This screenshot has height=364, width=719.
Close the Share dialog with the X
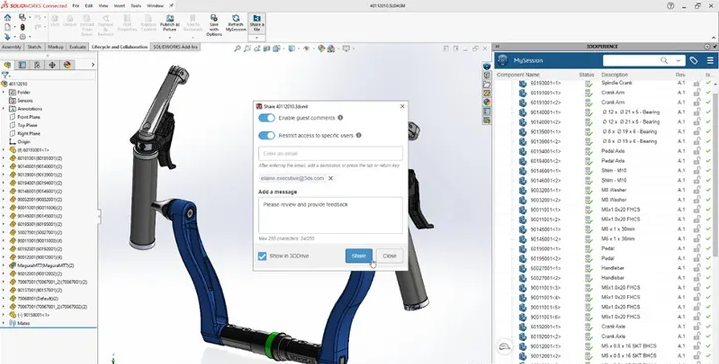point(402,106)
